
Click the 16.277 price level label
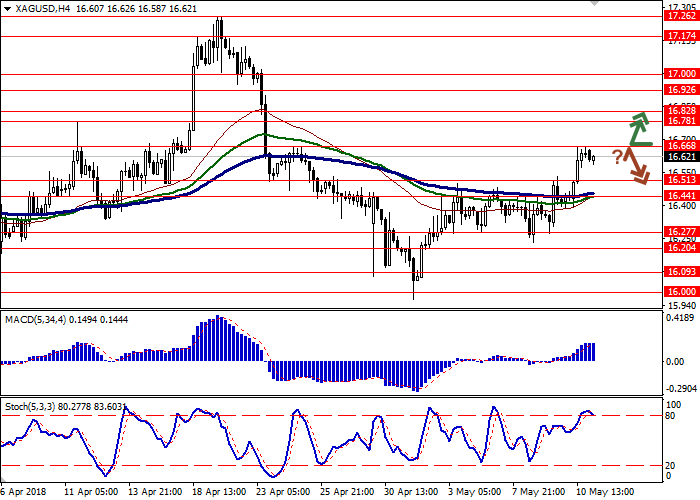click(x=681, y=231)
